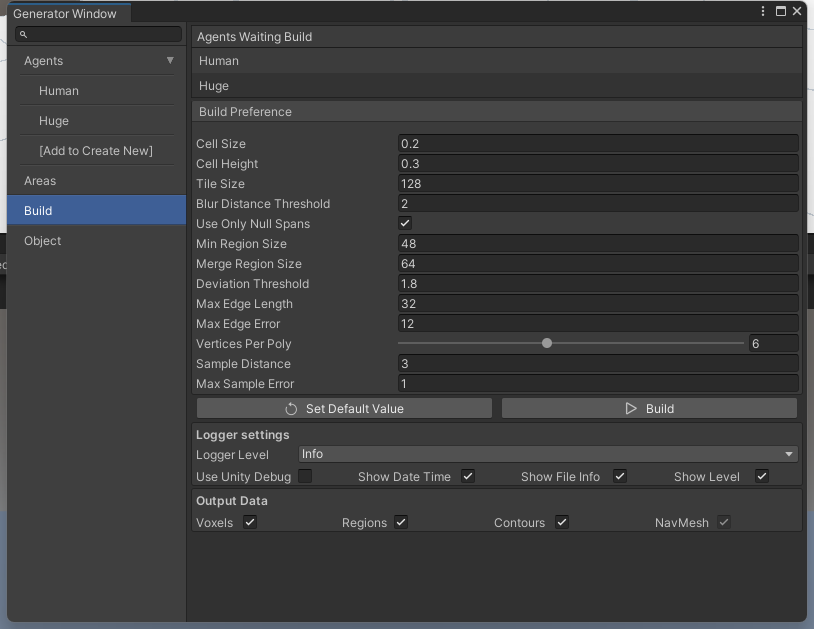Image resolution: width=814 pixels, height=629 pixels.
Task: Click the Sample Distance field
Action: pos(598,364)
